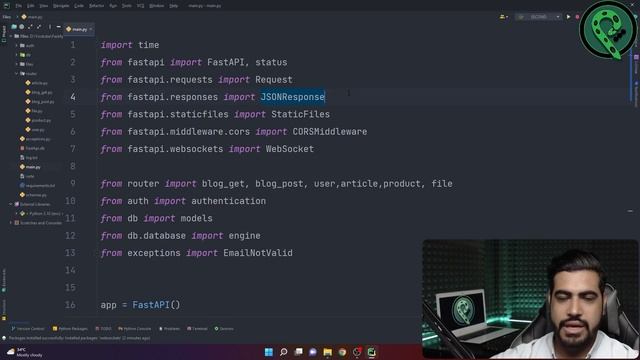The width and height of the screenshot is (640, 360).
Task: Click the Select Opened File target icon
Action: 22,27
